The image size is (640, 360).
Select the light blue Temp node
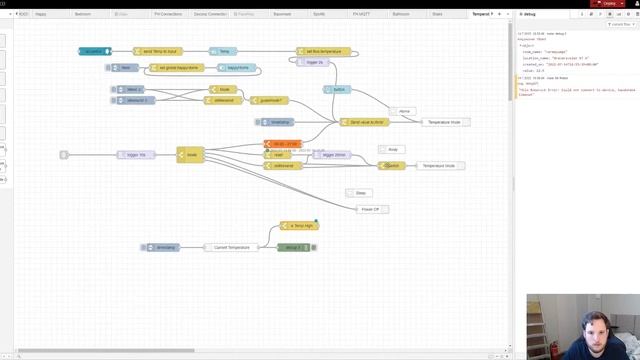[223, 51]
